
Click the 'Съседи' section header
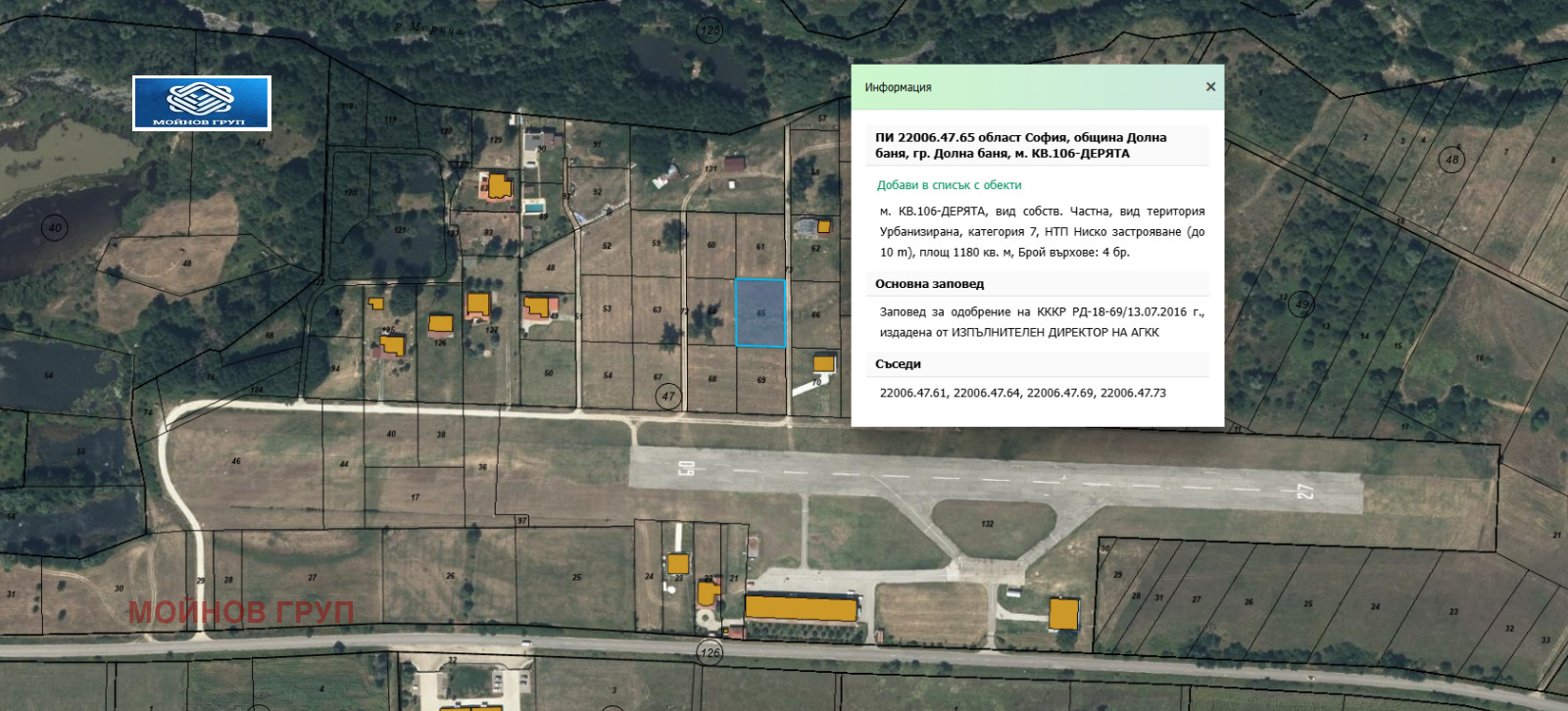coord(898,364)
